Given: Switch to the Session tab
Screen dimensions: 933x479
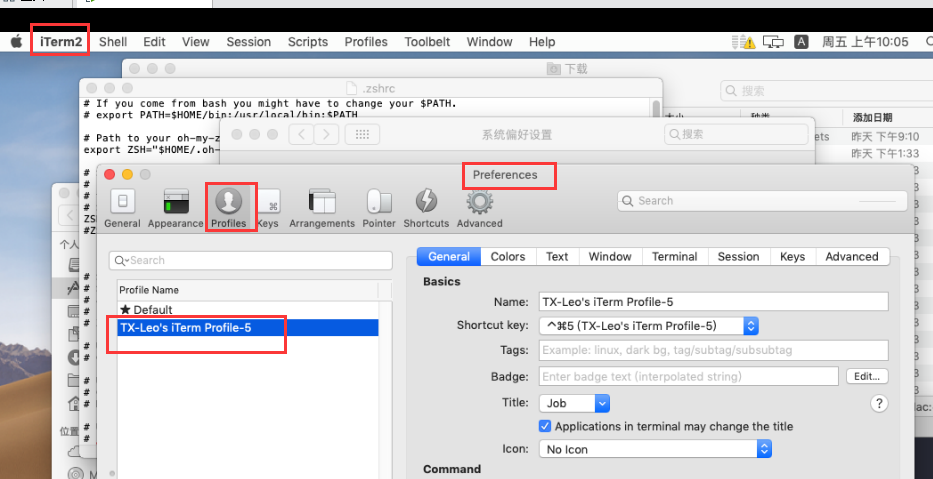Looking at the screenshot, I should click(x=738, y=256).
